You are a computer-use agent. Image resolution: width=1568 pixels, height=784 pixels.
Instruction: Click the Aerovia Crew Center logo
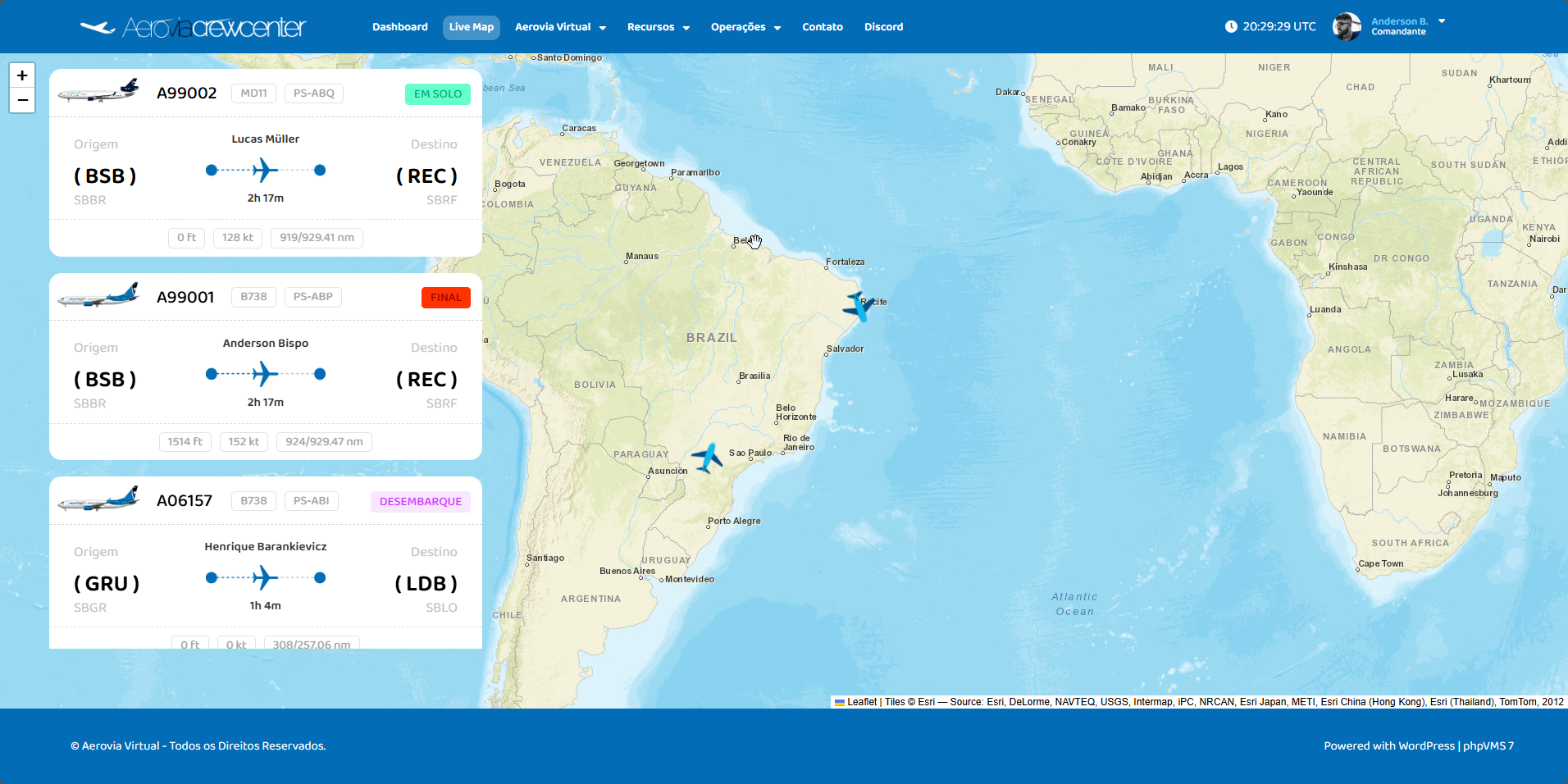pyautogui.click(x=193, y=27)
